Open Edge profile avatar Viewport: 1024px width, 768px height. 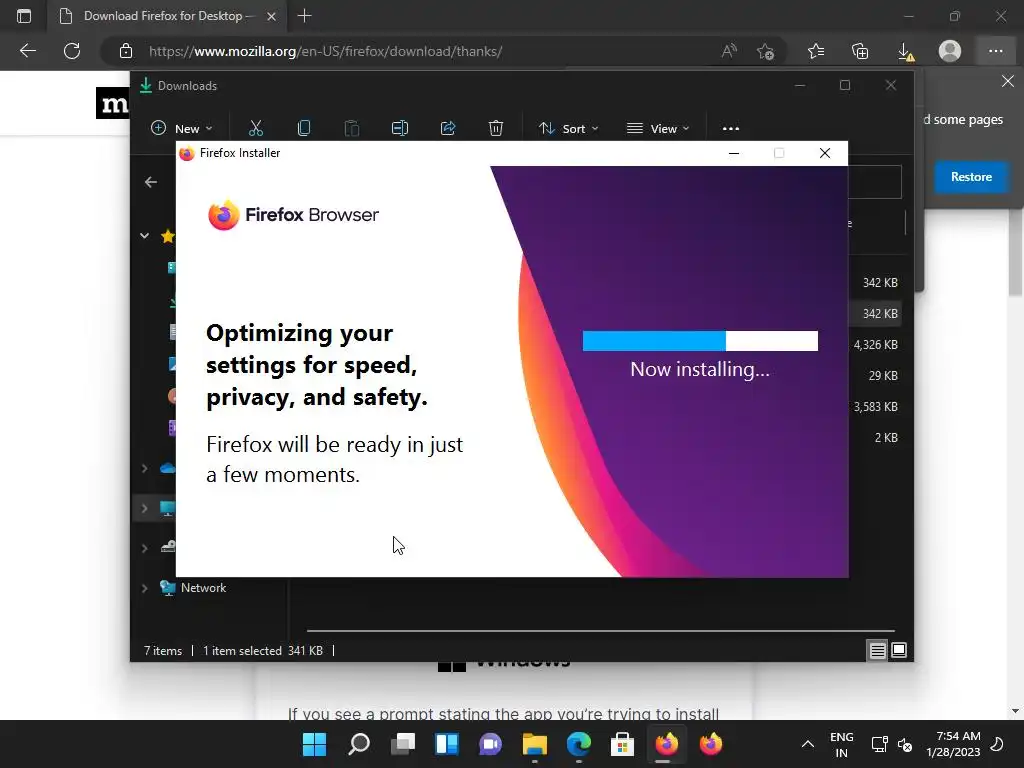pos(950,51)
